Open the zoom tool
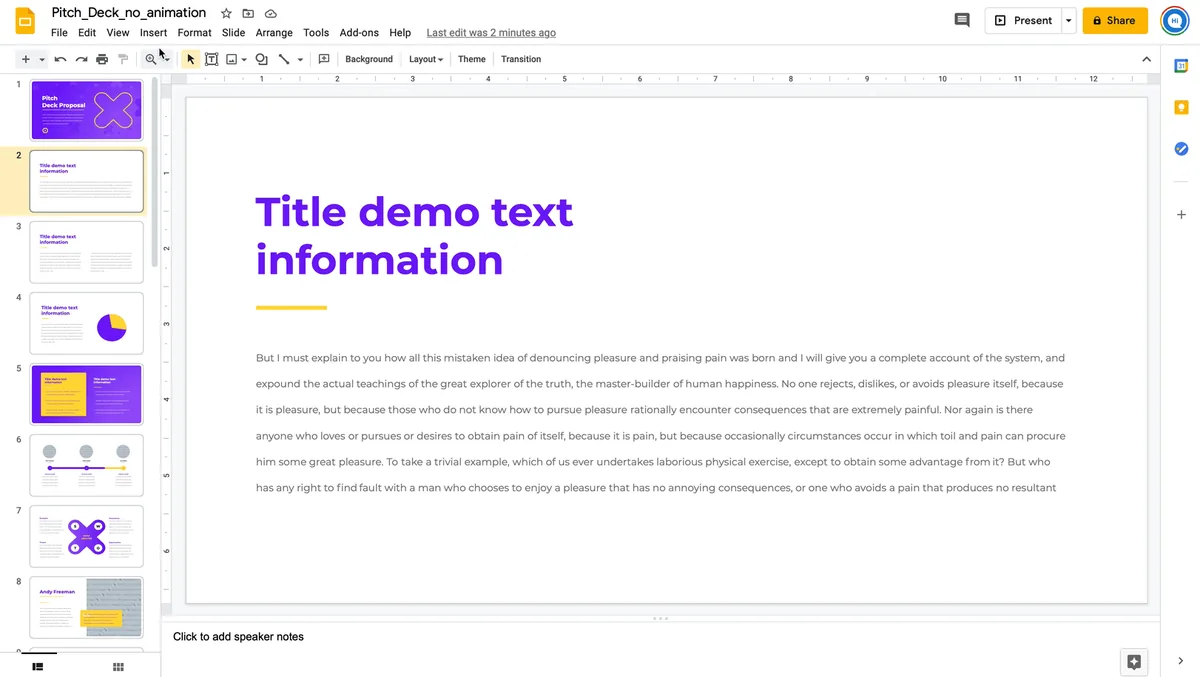The height and width of the screenshot is (677, 1200). point(151,59)
